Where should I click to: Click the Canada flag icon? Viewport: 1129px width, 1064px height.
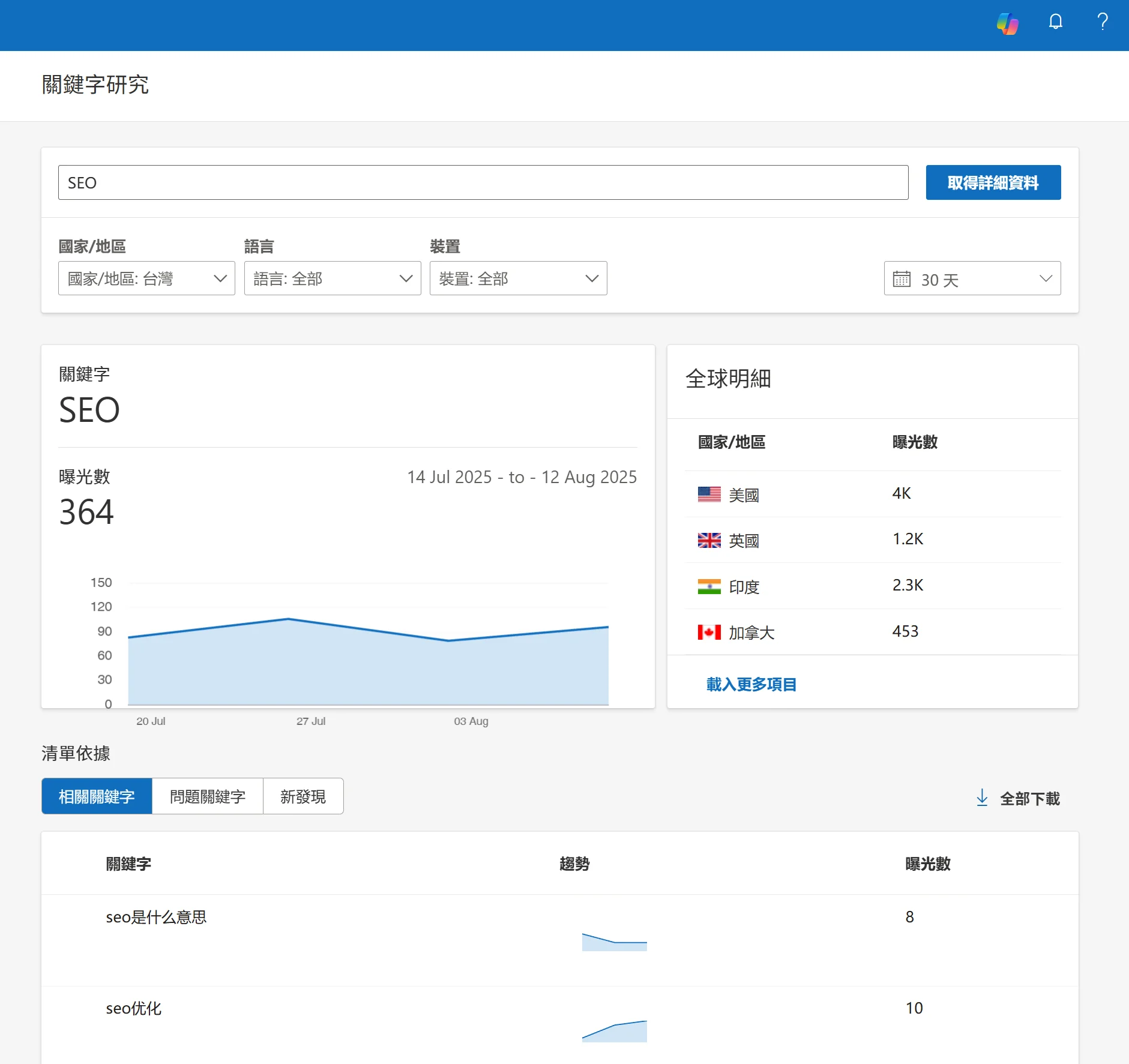coord(709,632)
